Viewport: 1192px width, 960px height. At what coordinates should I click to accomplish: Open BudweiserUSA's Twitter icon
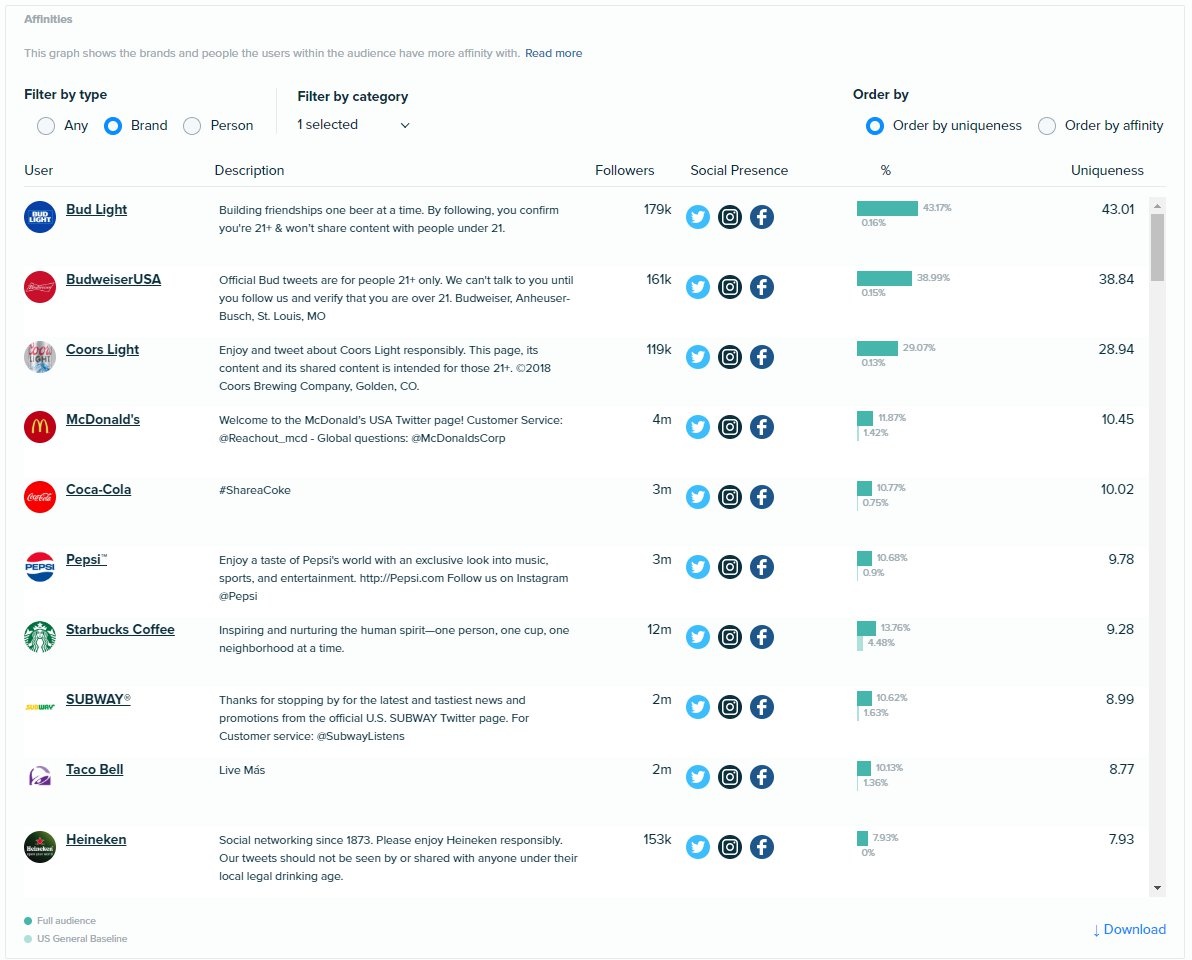point(697,287)
